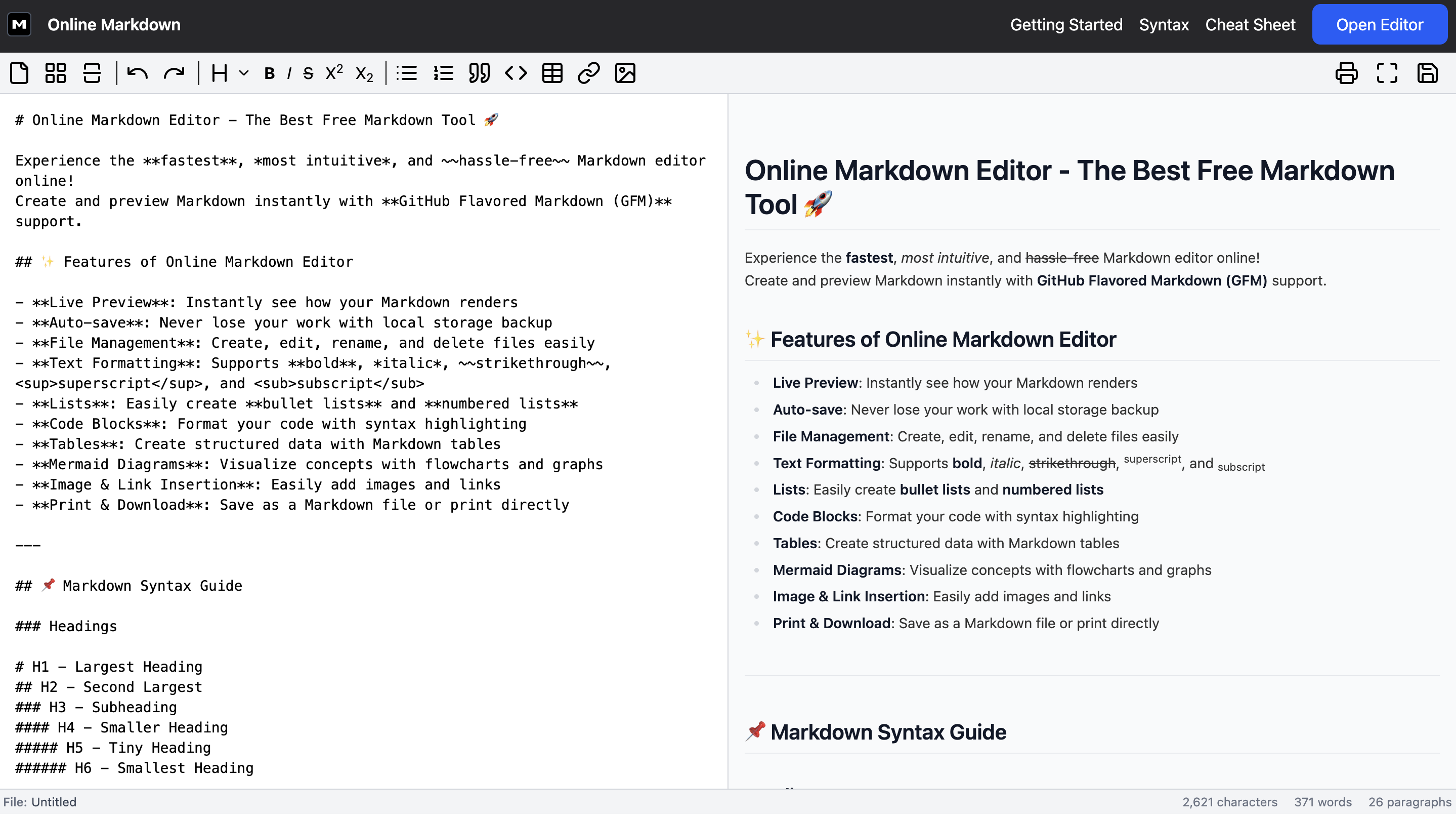Click the '###### H6 - Smallest Heading' source line
The image size is (1456, 818).
(x=135, y=769)
